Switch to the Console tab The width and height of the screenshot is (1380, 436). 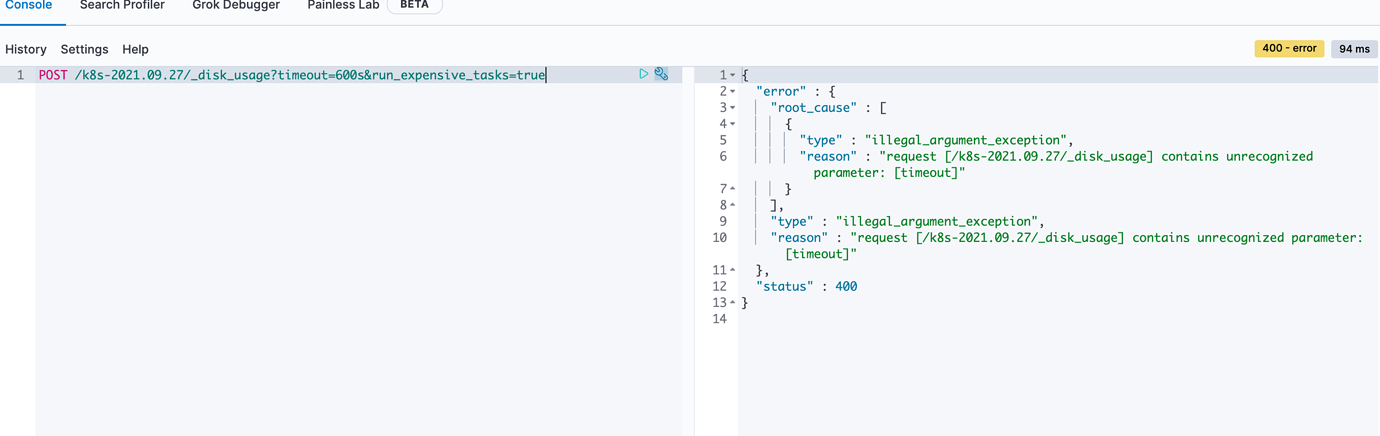(29, 5)
